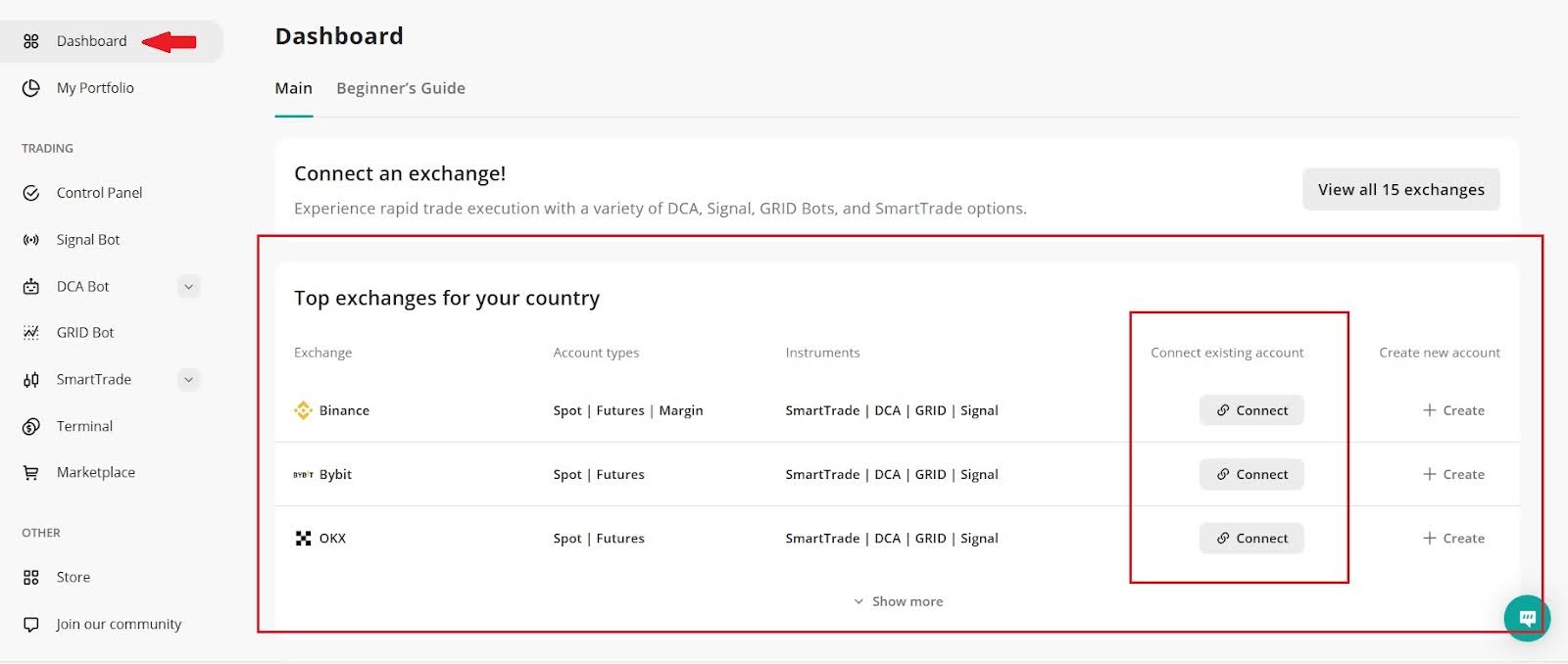
Task: Click the My Portfolio pie chart icon
Action: coord(31,88)
